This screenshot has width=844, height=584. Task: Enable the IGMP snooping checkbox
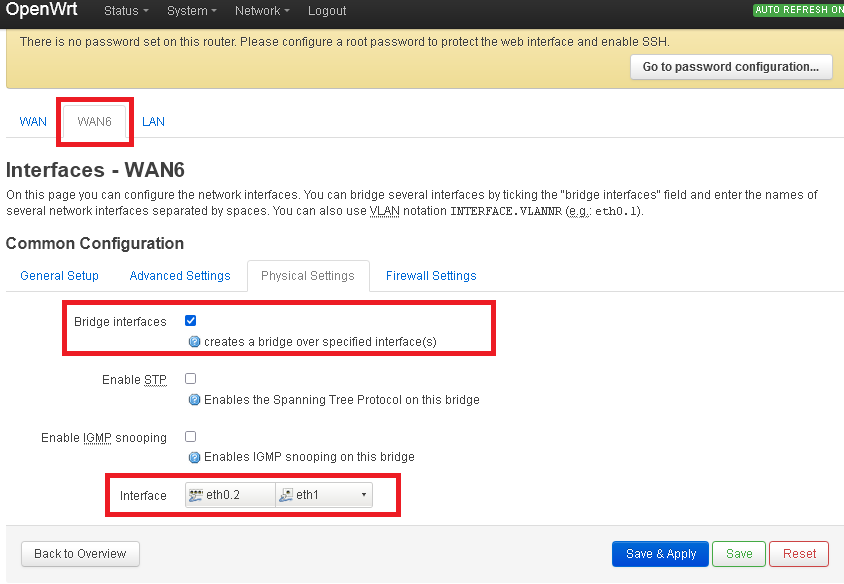(x=191, y=437)
